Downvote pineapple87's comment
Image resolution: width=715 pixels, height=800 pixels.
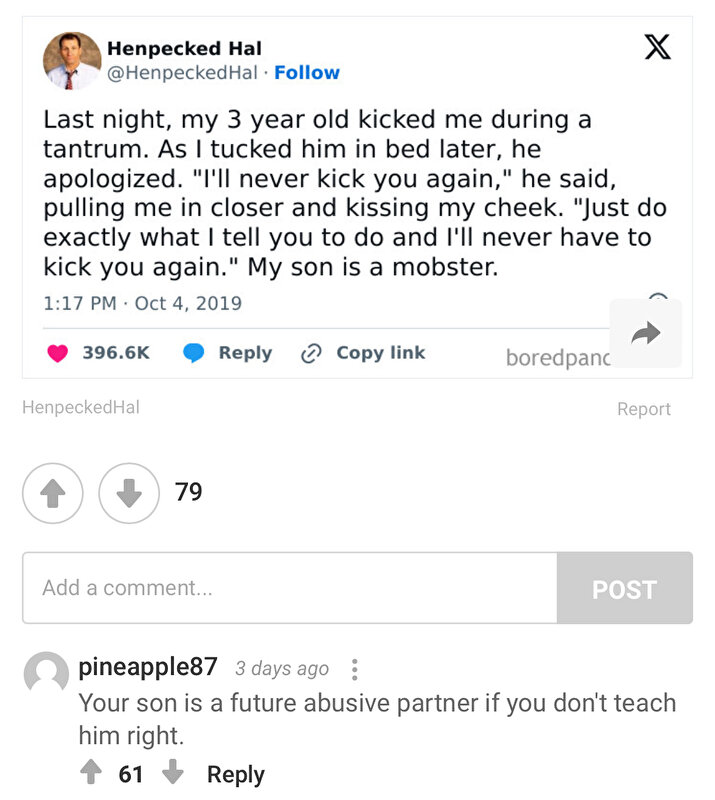click(x=173, y=771)
